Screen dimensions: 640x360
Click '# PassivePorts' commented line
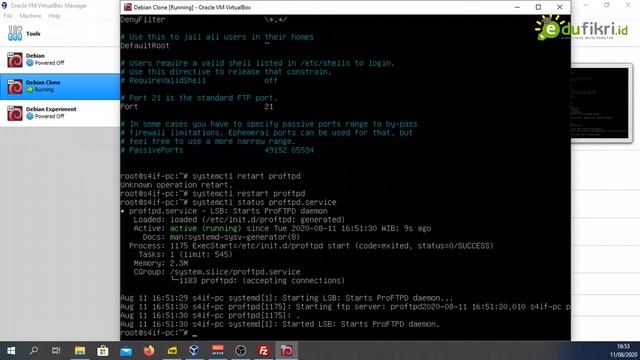217,150
